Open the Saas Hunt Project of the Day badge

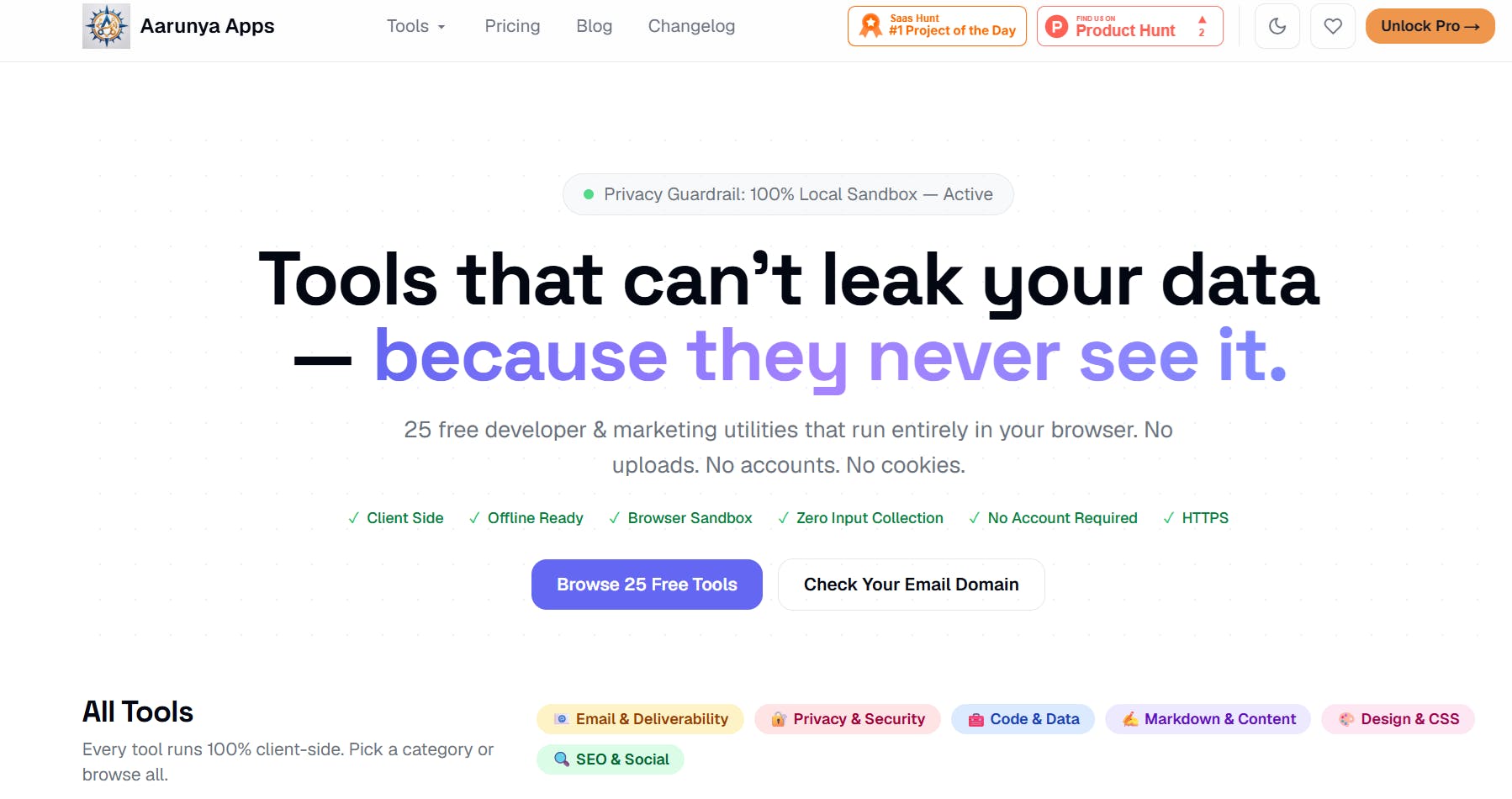[x=937, y=26]
